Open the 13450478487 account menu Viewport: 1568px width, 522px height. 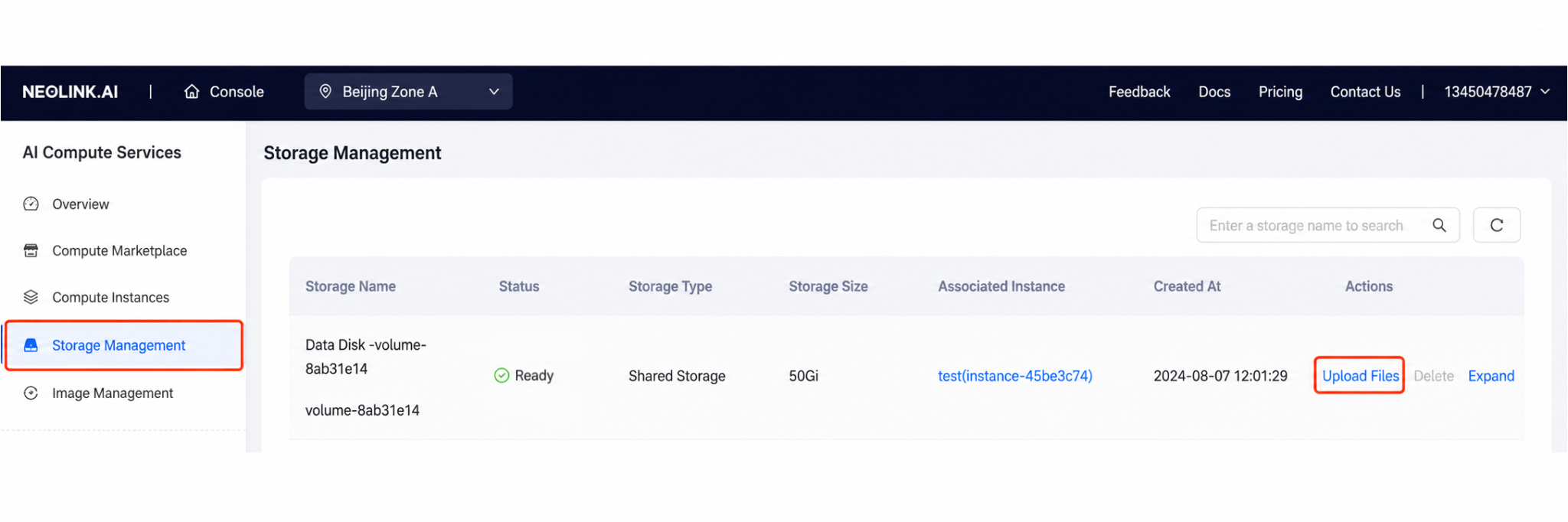[x=1496, y=92]
